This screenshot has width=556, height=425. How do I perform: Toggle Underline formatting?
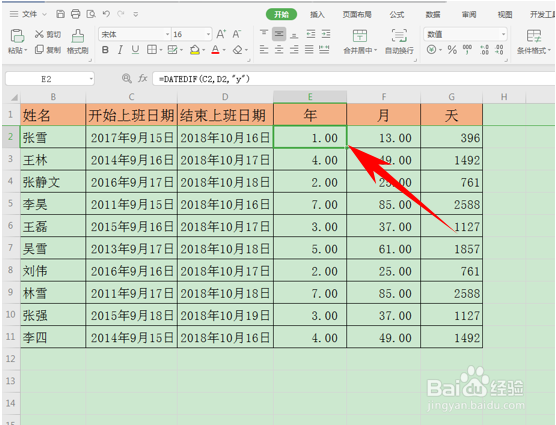[x=135, y=50]
